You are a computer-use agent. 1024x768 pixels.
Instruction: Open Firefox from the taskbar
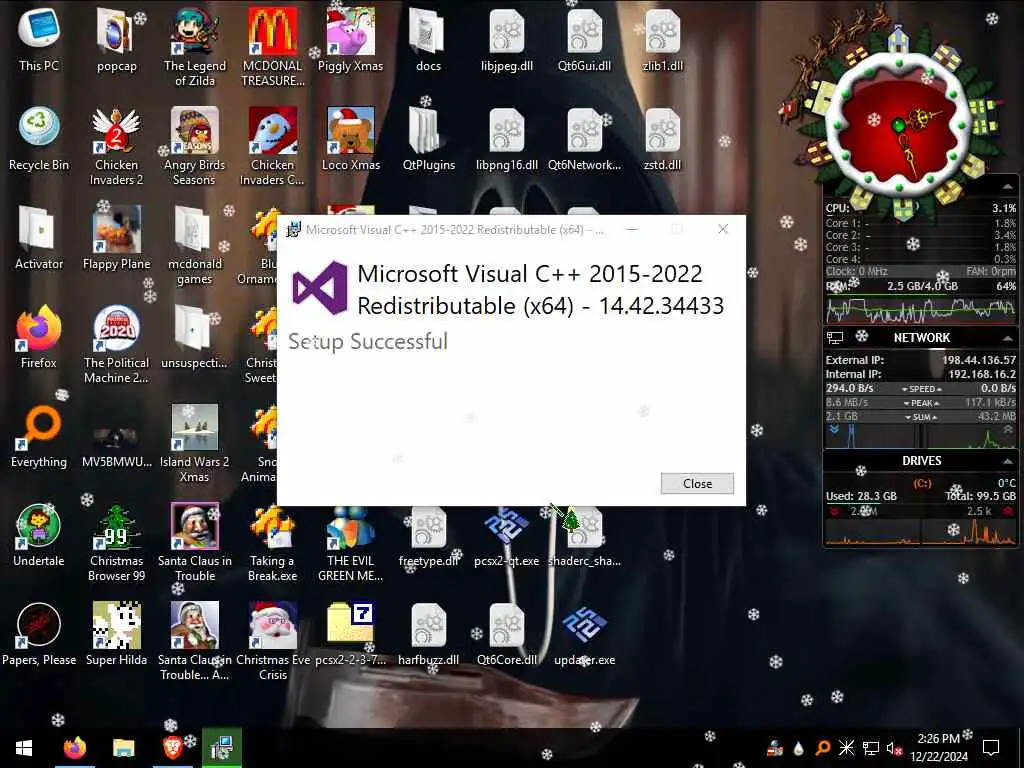click(x=74, y=748)
